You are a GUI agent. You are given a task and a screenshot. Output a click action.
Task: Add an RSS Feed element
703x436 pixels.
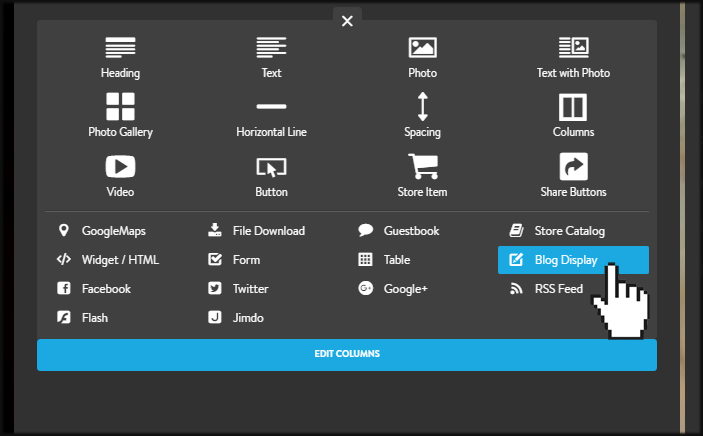pyautogui.click(x=546, y=288)
